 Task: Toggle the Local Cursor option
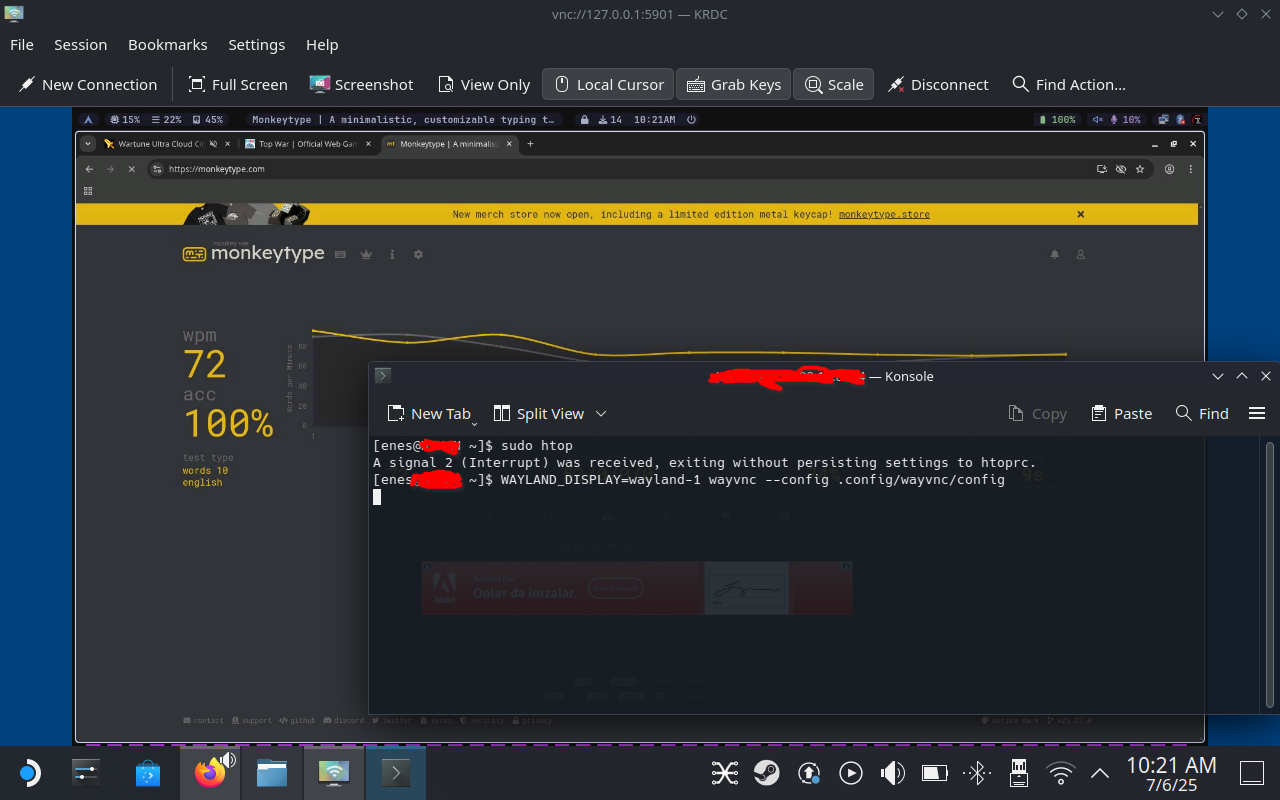[x=608, y=85]
